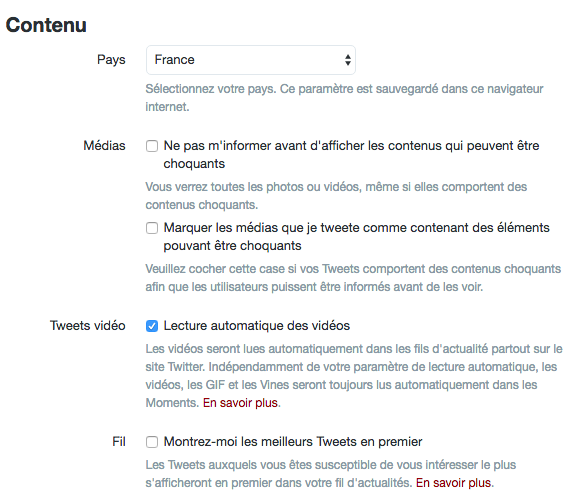
Task: Click the up-down arrows on France selector
Action: click(x=348, y=60)
